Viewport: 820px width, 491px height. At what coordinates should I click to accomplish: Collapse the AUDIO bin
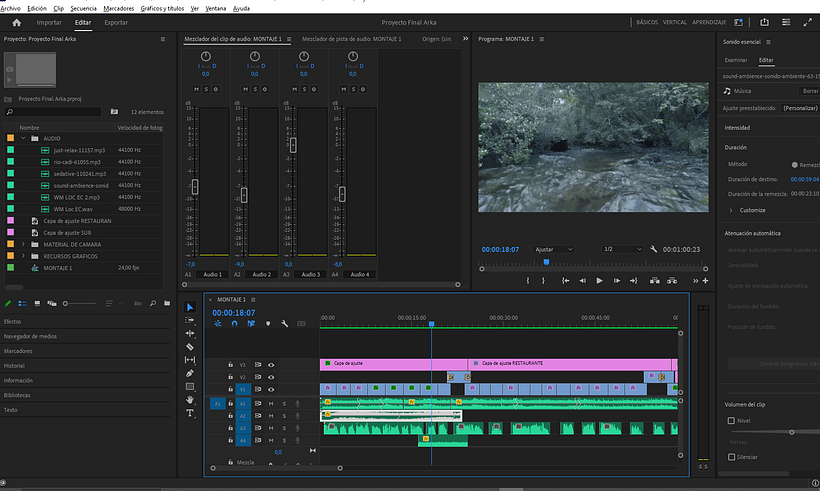click(23, 139)
